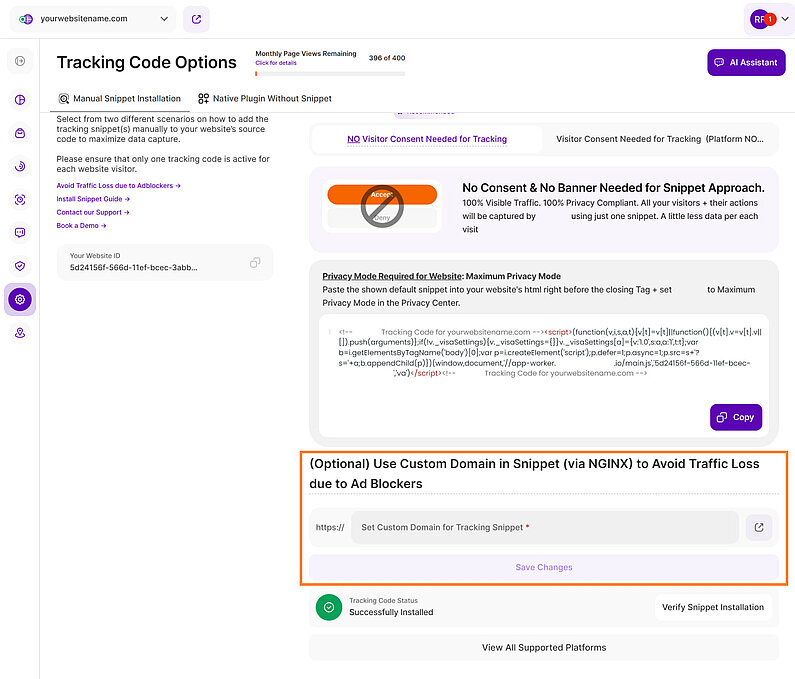Click the Monthly Page Views progress bar
795x679 pixels.
point(330,73)
